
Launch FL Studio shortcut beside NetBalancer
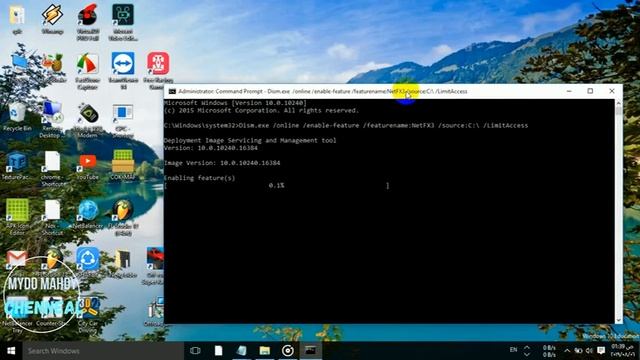pos(123,211)
